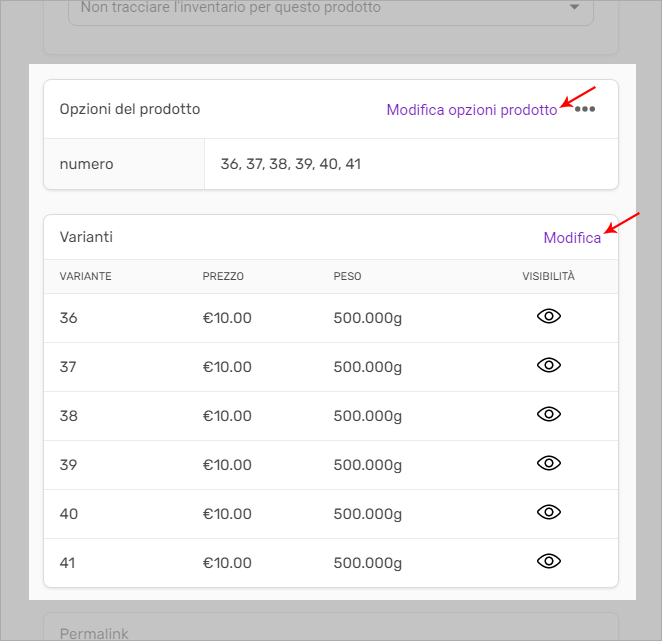
Task: Toggle visibility eye for variant 36
Action: [x=548, y=316]
